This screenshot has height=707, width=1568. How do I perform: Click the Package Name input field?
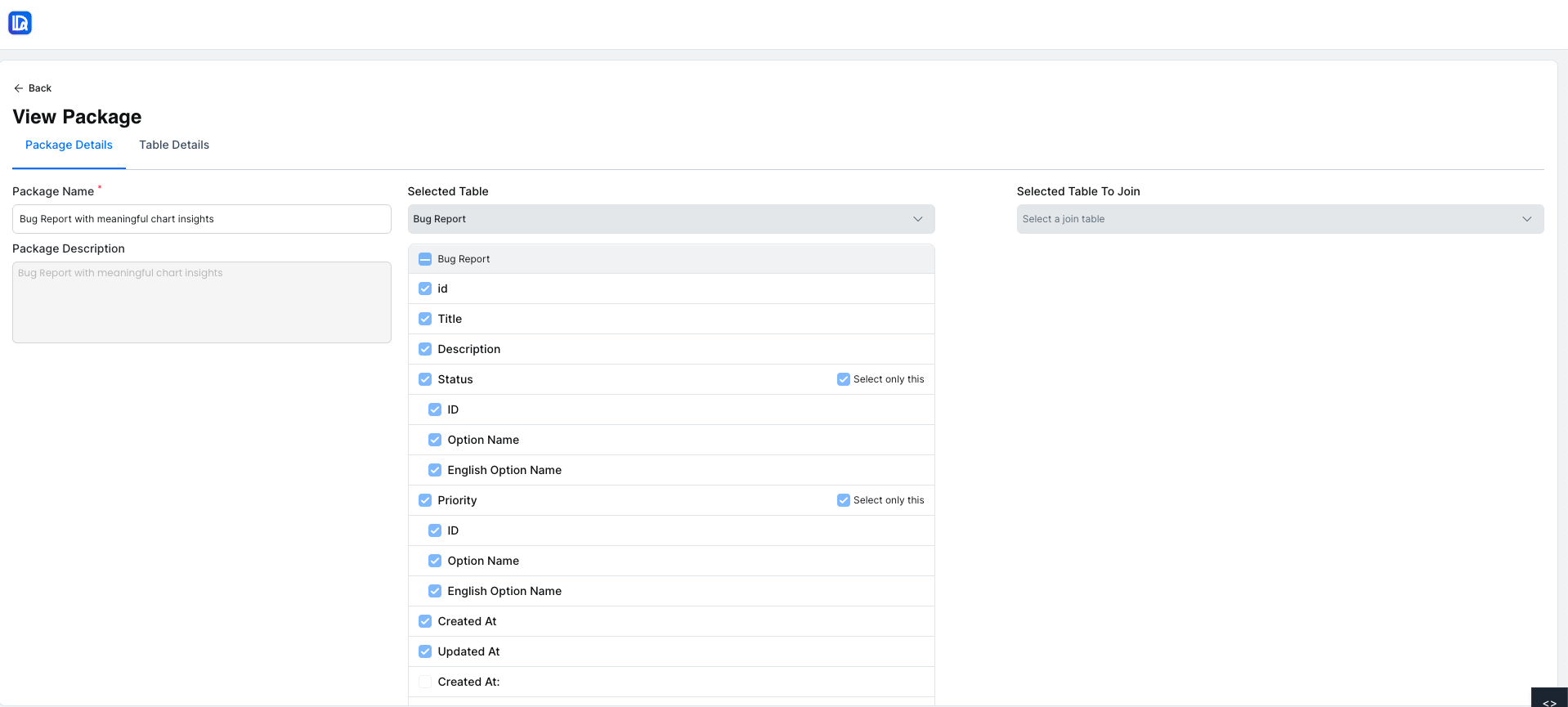(201, 219)
